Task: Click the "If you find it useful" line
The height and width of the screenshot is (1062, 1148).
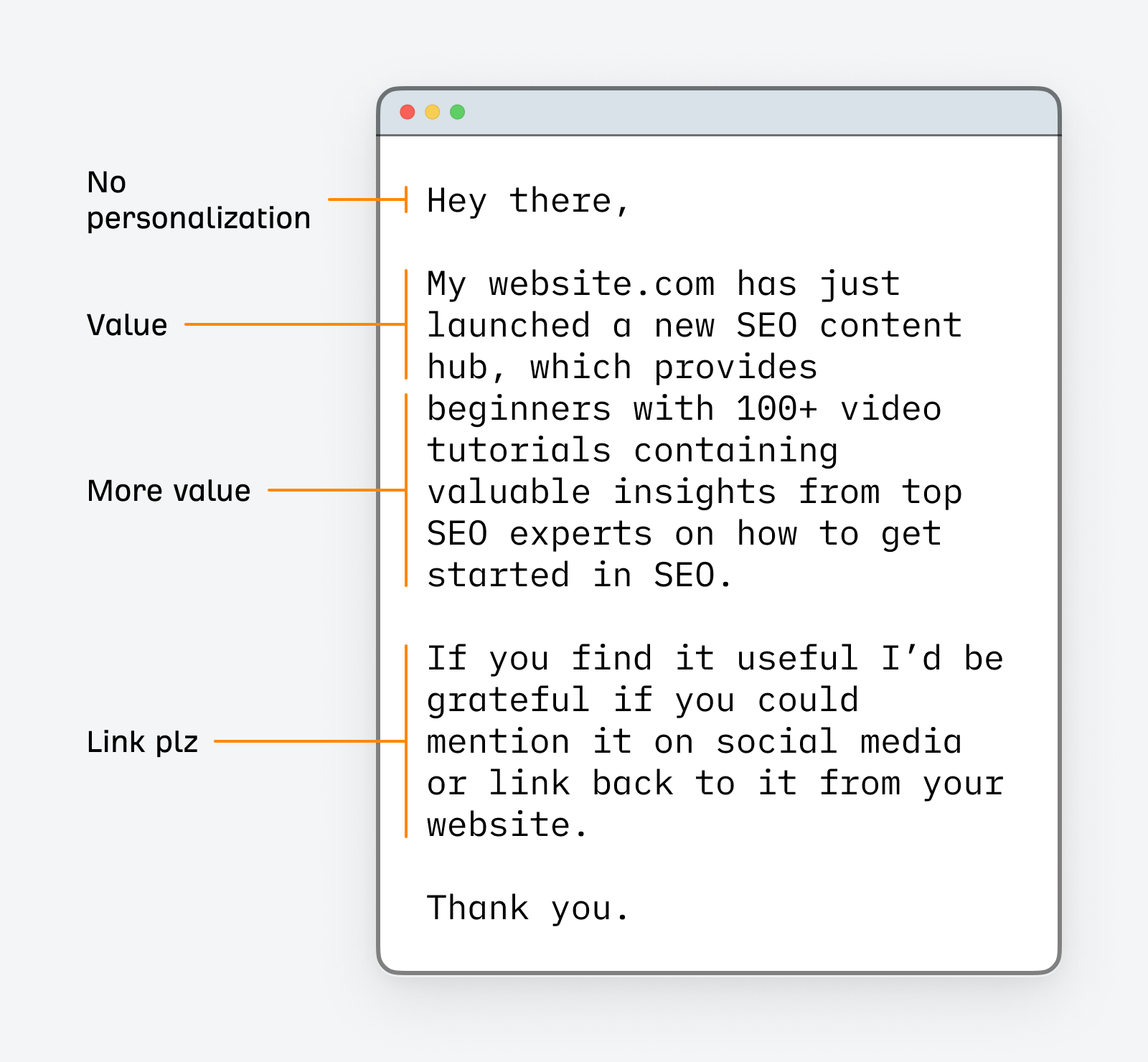Action: coord(642,659)
